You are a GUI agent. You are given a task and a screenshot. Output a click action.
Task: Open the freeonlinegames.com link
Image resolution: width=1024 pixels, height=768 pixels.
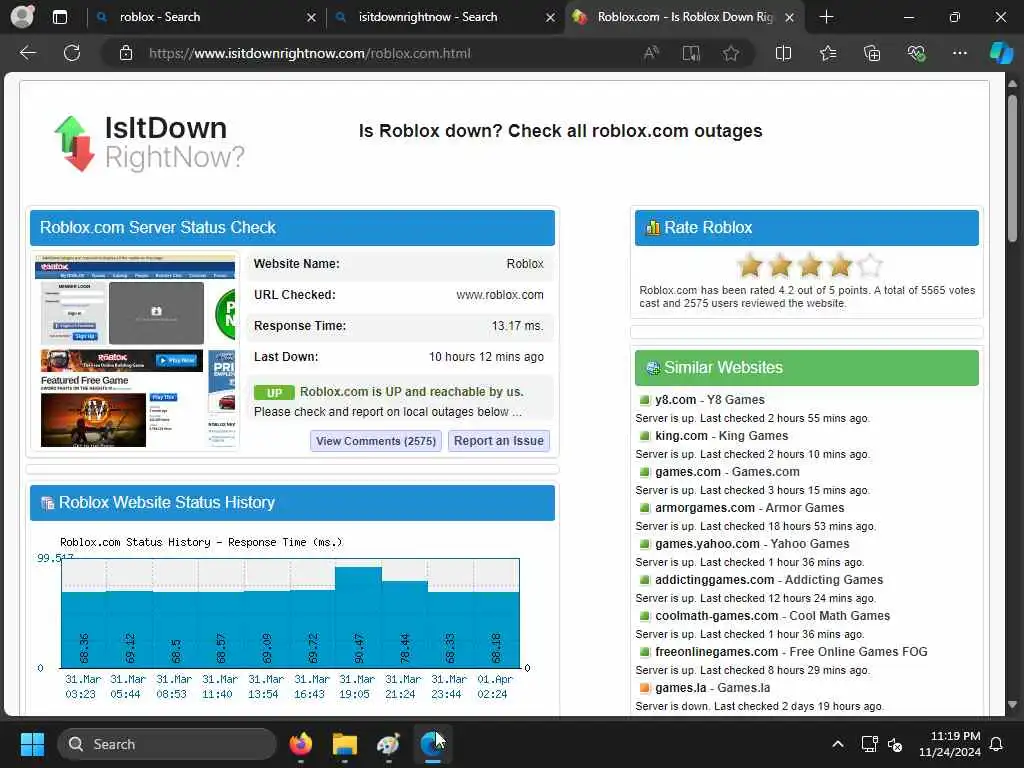[x=792, y=651]
